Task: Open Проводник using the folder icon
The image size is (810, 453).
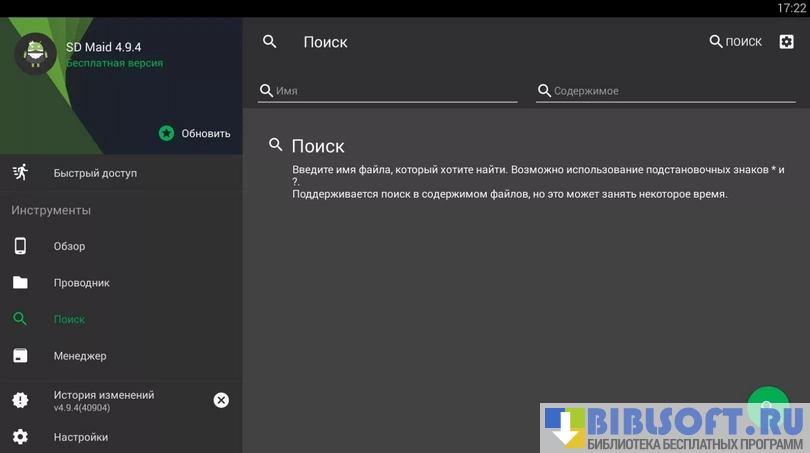Action: tap(20, 283)
